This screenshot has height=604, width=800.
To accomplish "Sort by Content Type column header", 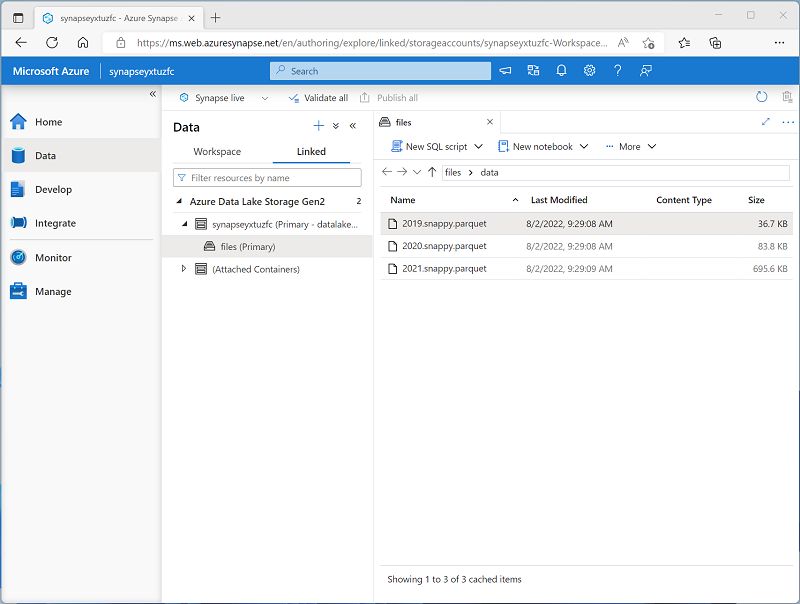I will pyautogui.click(x=684, y=200).
